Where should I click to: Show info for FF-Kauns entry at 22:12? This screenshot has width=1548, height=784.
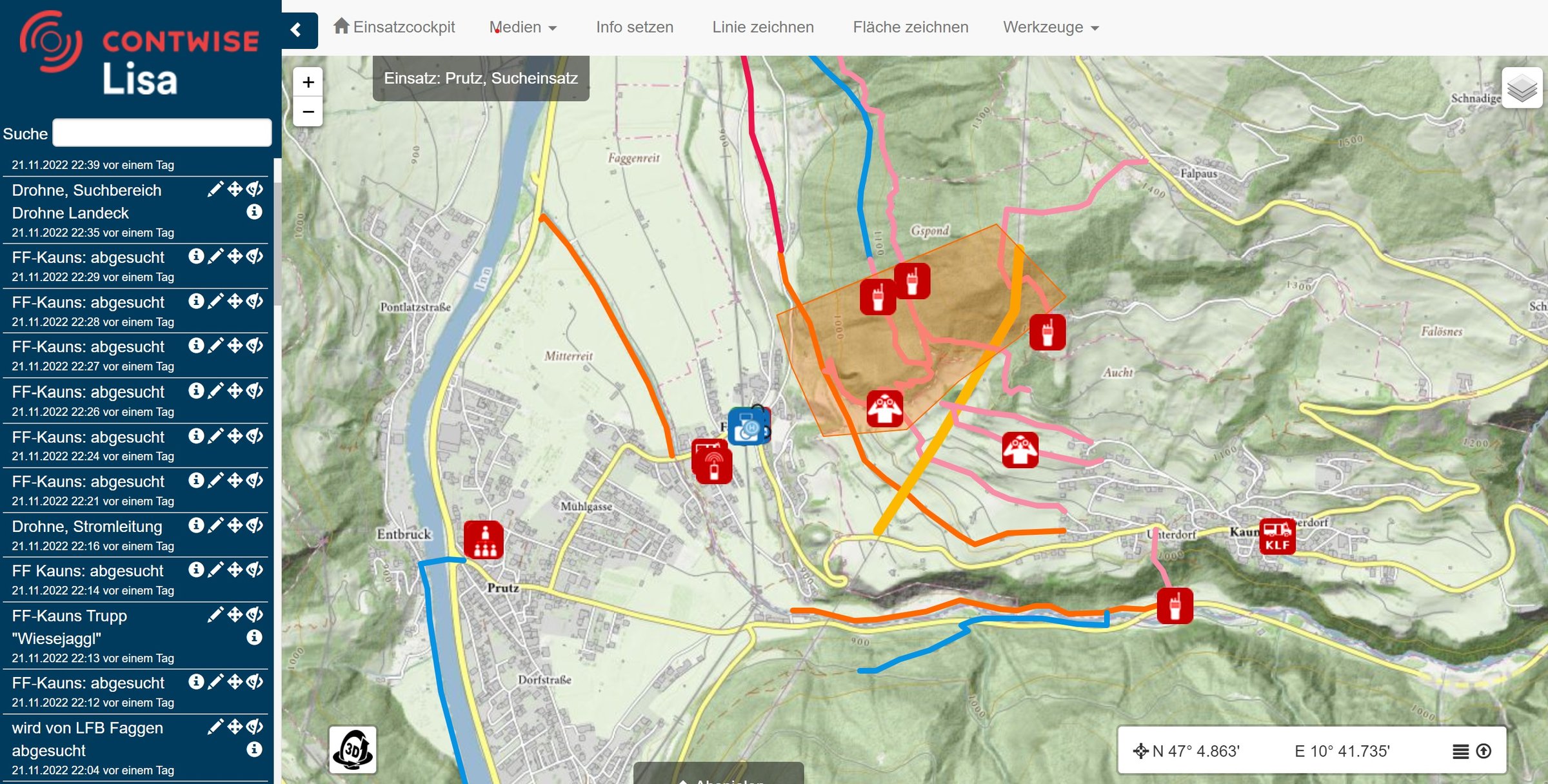[x=196, y=681]
